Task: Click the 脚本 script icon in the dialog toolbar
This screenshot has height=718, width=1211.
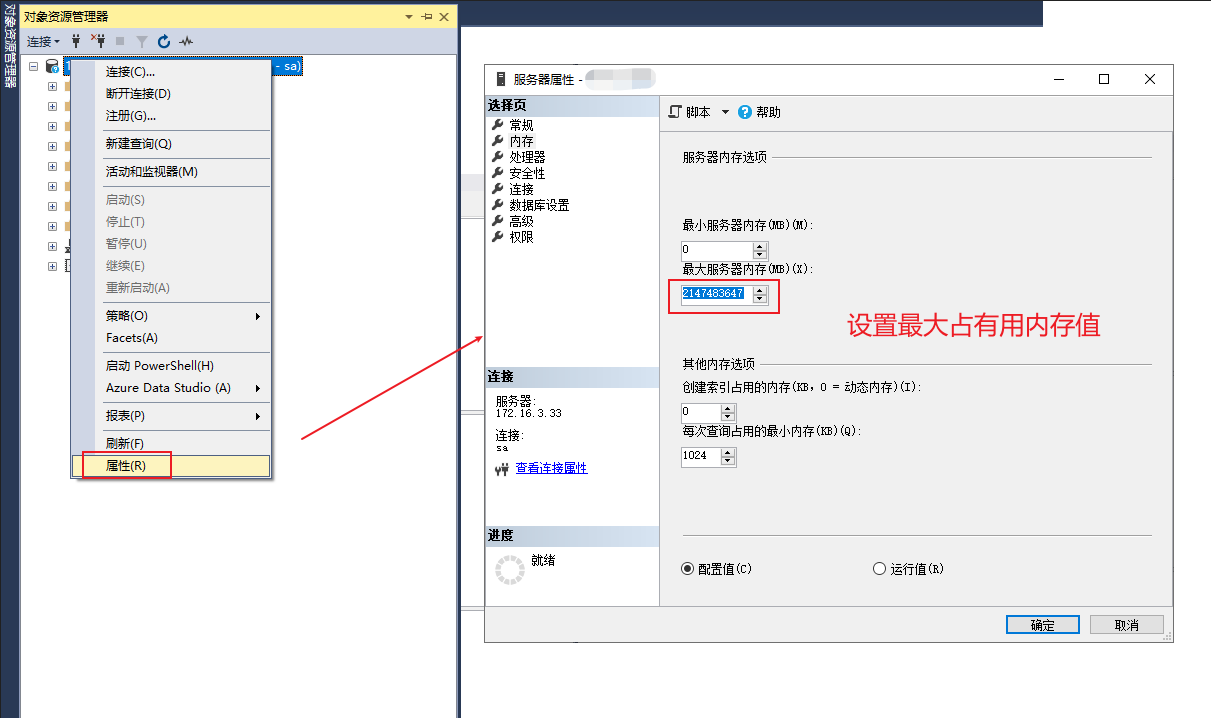Action: coord(675,112)
